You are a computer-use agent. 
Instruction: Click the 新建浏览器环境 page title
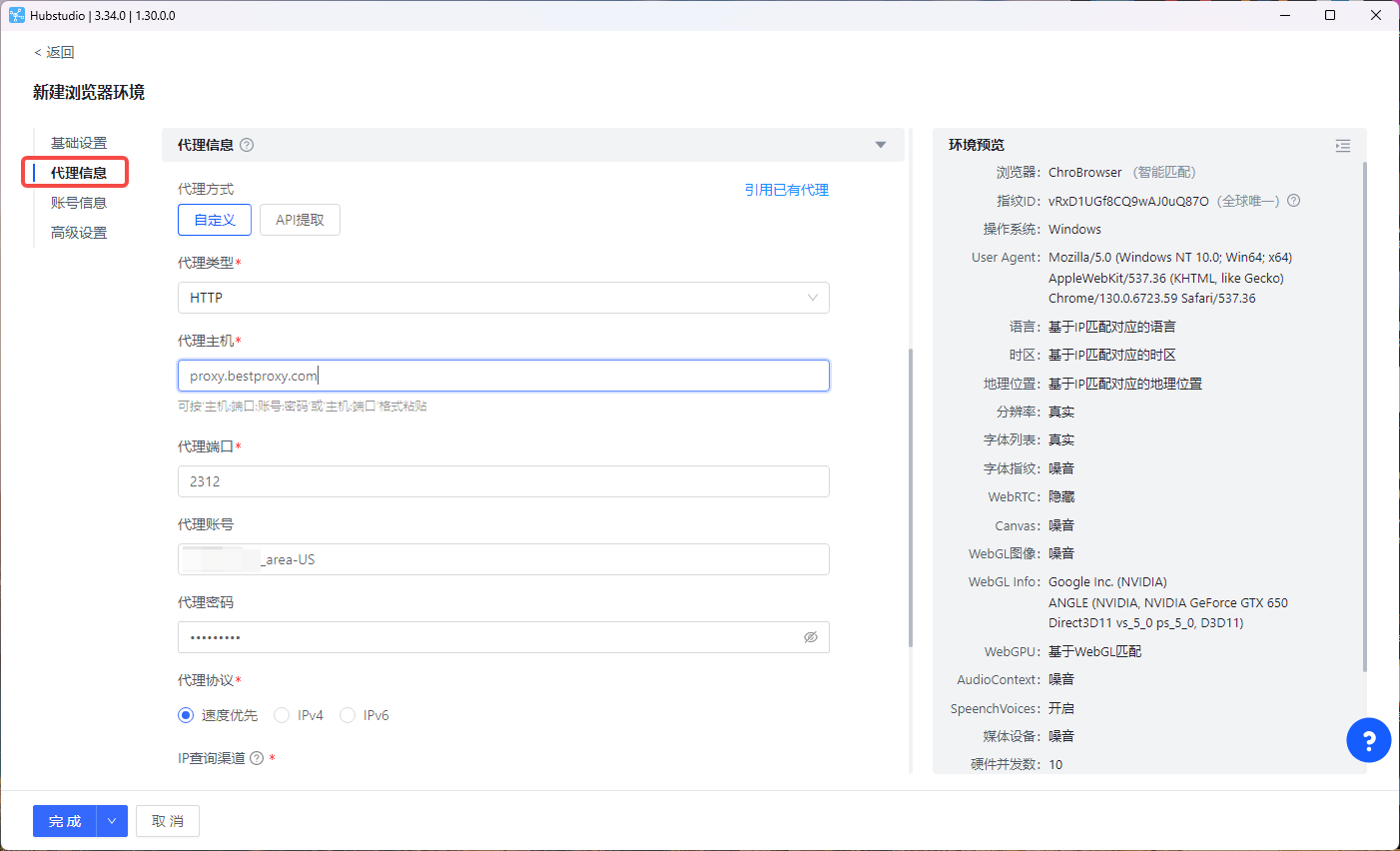(x=89, y=92)
